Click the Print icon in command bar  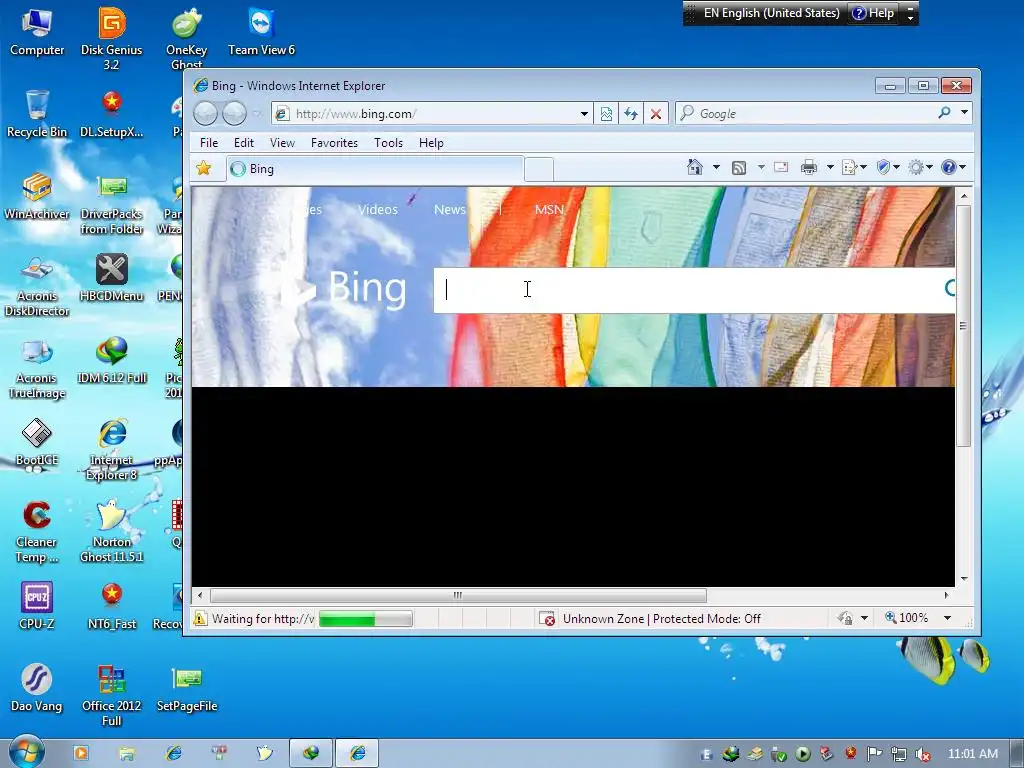(x=808, y=168)
